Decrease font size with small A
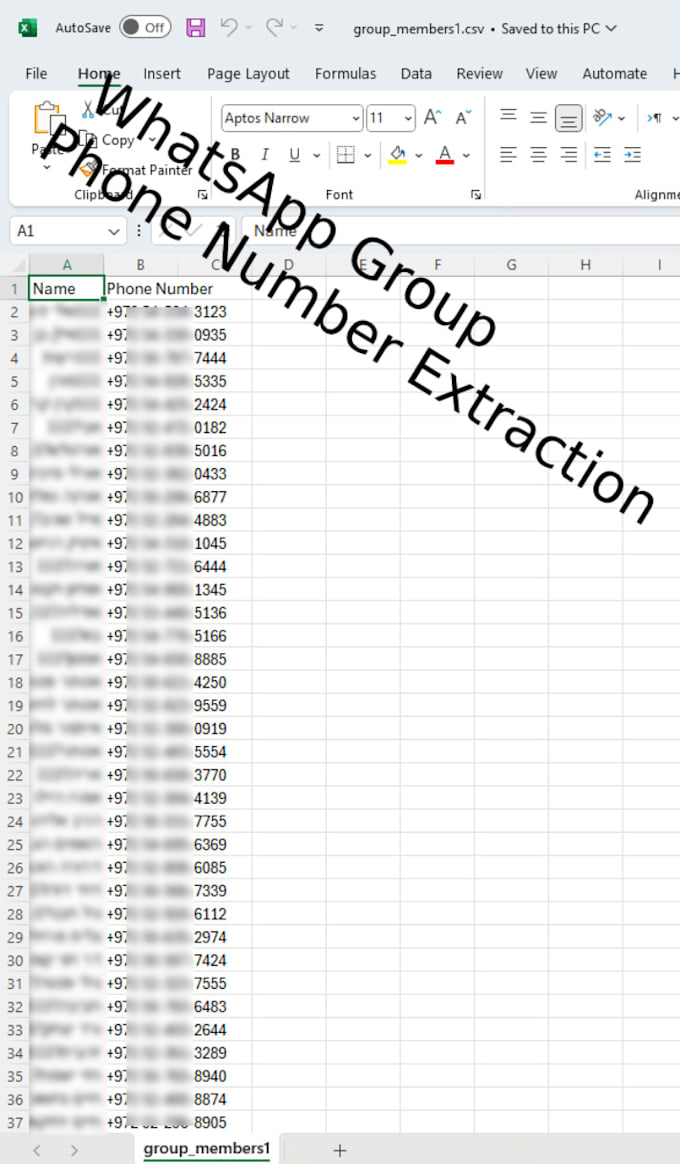The width and height of the screenshot is (680, 1164). click(x=463, y=117)
